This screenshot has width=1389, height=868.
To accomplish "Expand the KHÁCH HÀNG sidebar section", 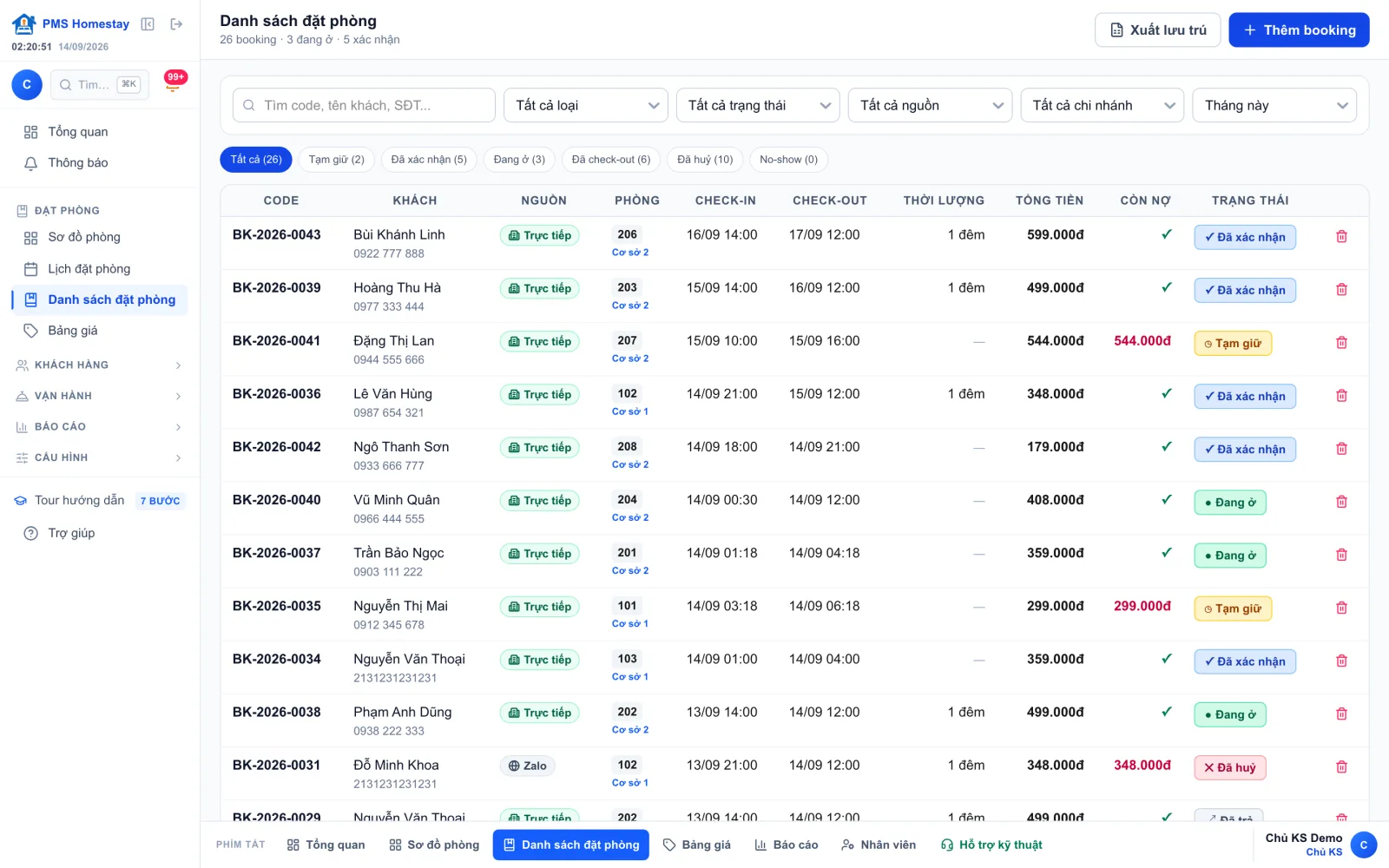I will (100, 365).
